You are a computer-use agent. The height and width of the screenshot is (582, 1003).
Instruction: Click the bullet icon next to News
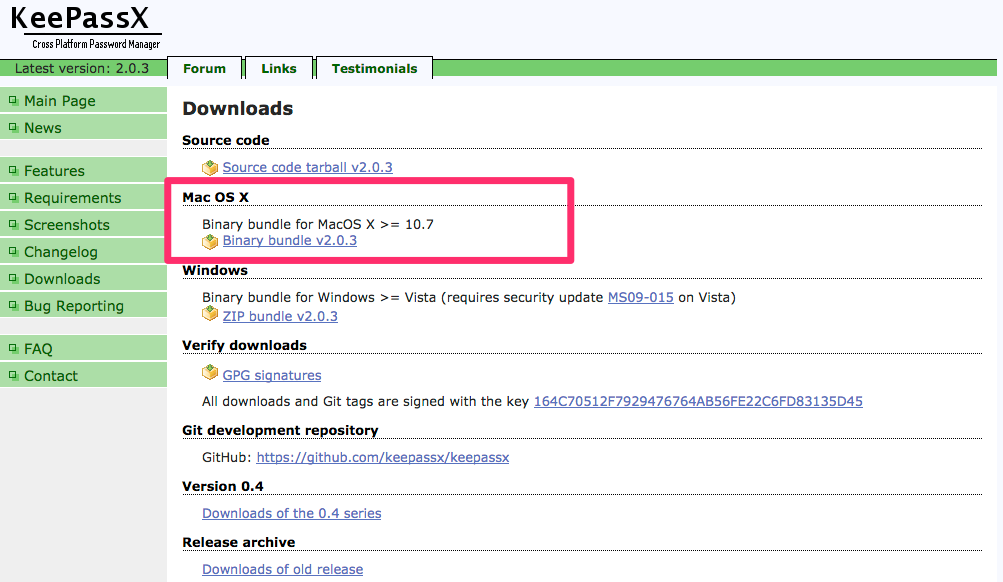click(13, 127)
